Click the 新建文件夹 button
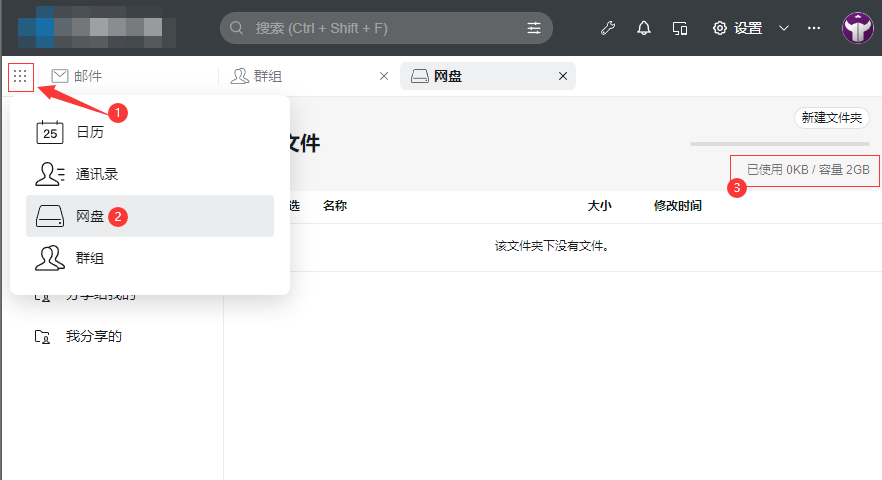 [830, 118]
